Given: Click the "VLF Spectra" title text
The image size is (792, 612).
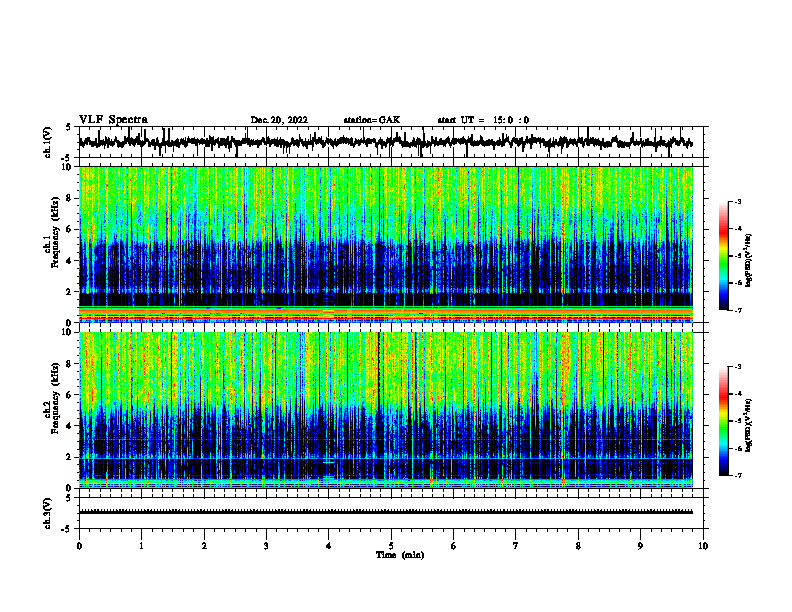Looking at the screenshot, I should pos(113,120).
